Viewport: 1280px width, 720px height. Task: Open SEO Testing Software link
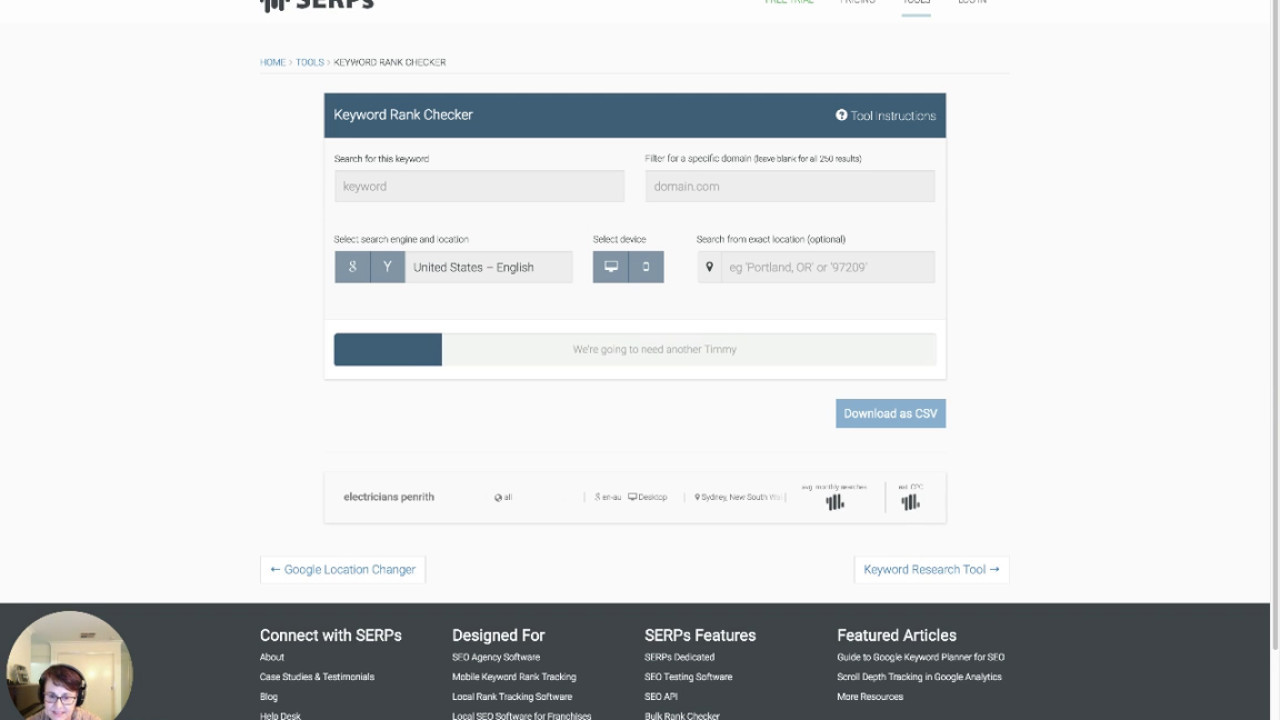pos(689,677)
